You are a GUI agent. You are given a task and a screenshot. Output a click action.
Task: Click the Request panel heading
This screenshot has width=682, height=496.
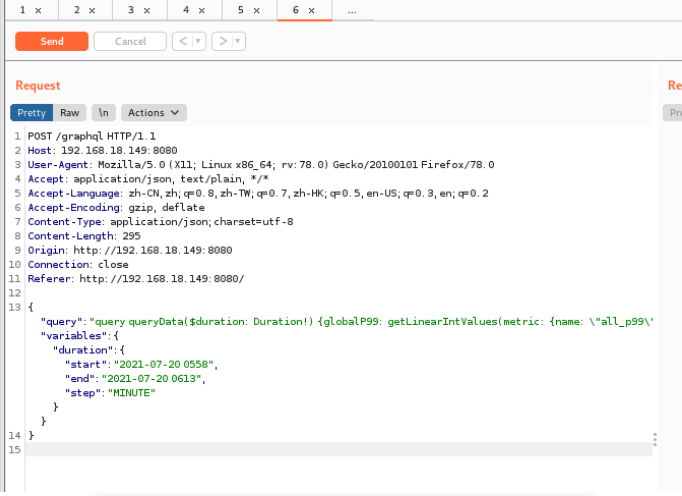pos(38,86)
